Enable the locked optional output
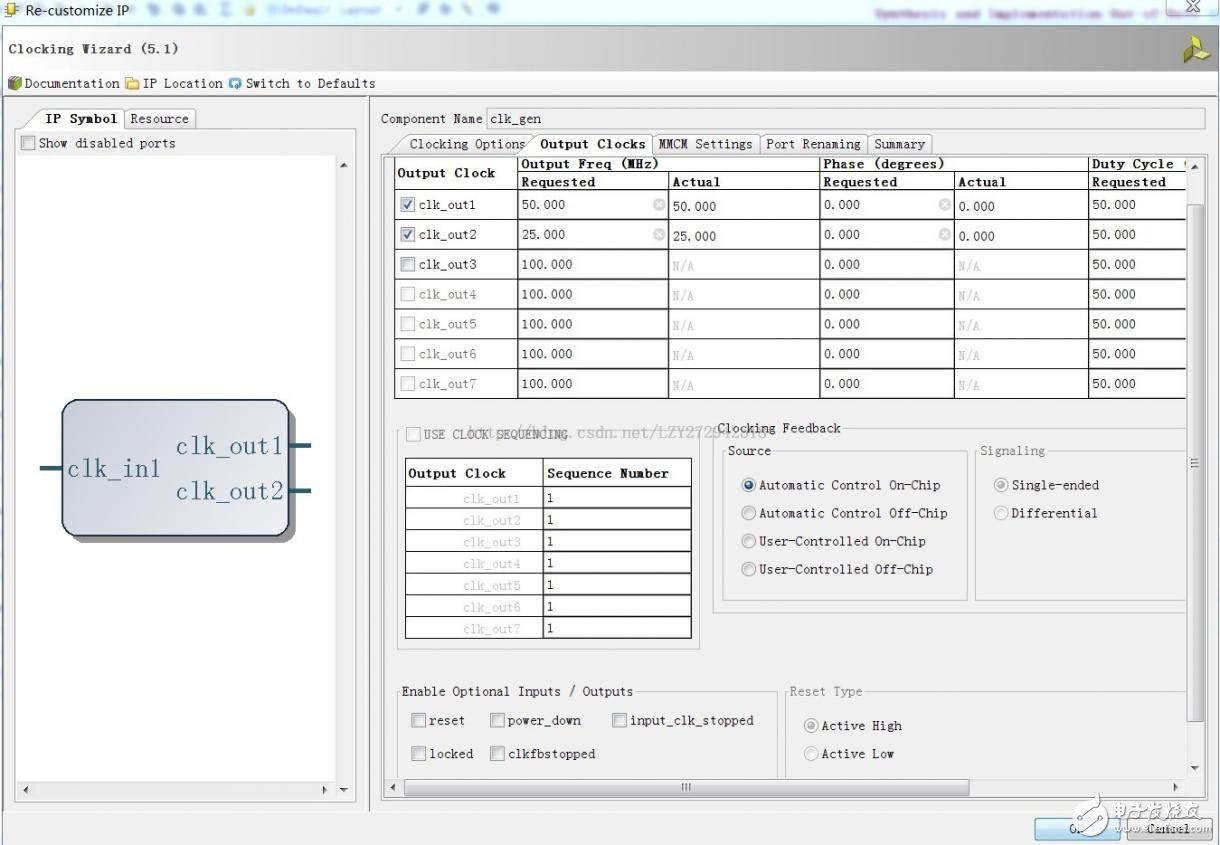 [x=419, y=754]
